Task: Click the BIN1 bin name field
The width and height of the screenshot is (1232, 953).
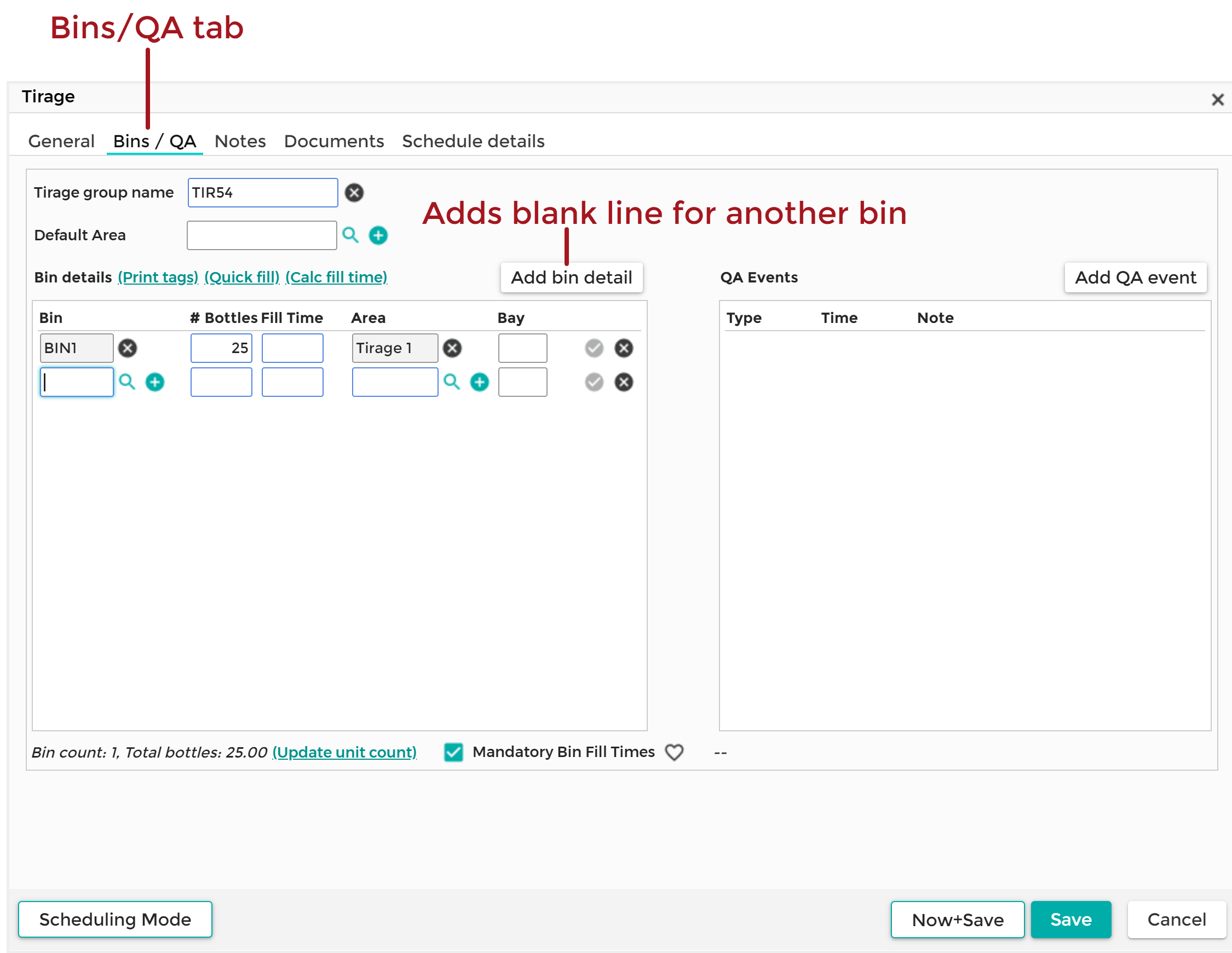Action: 77,348
